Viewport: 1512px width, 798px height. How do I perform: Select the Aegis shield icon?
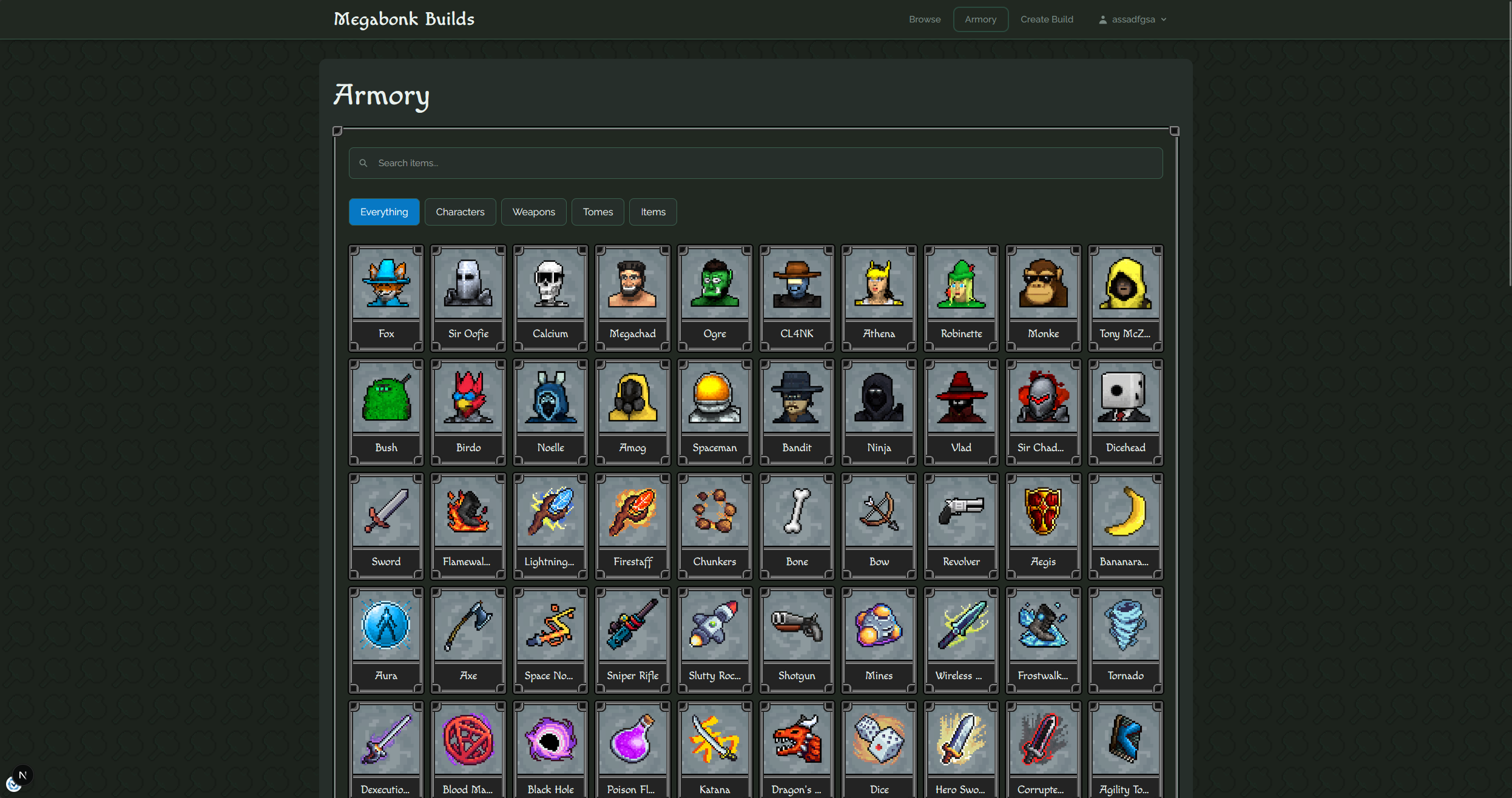pos(1043,512)
